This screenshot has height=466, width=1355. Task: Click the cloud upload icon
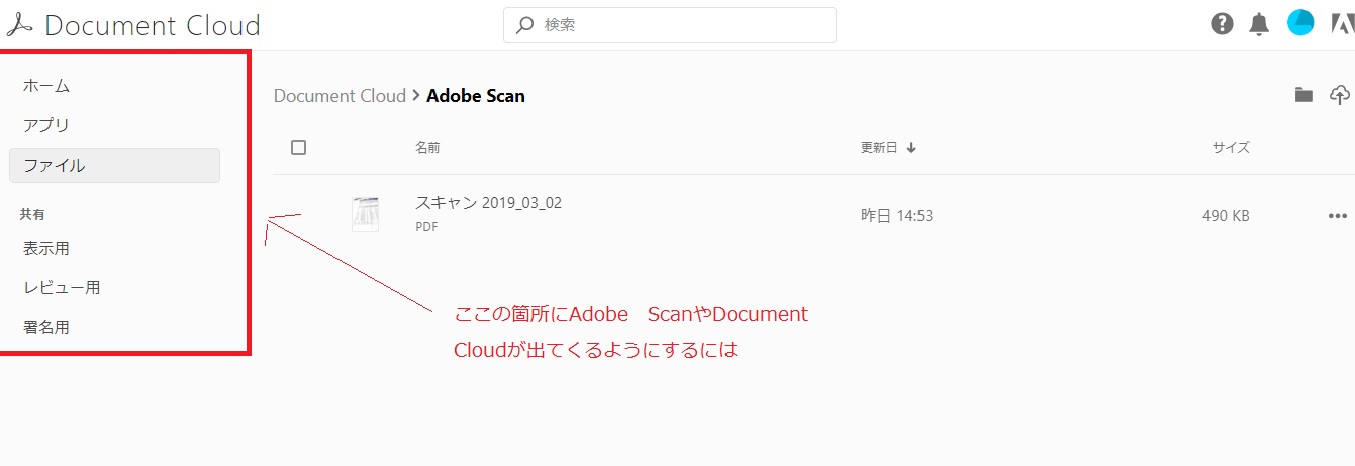click(x=1340, y=95)
